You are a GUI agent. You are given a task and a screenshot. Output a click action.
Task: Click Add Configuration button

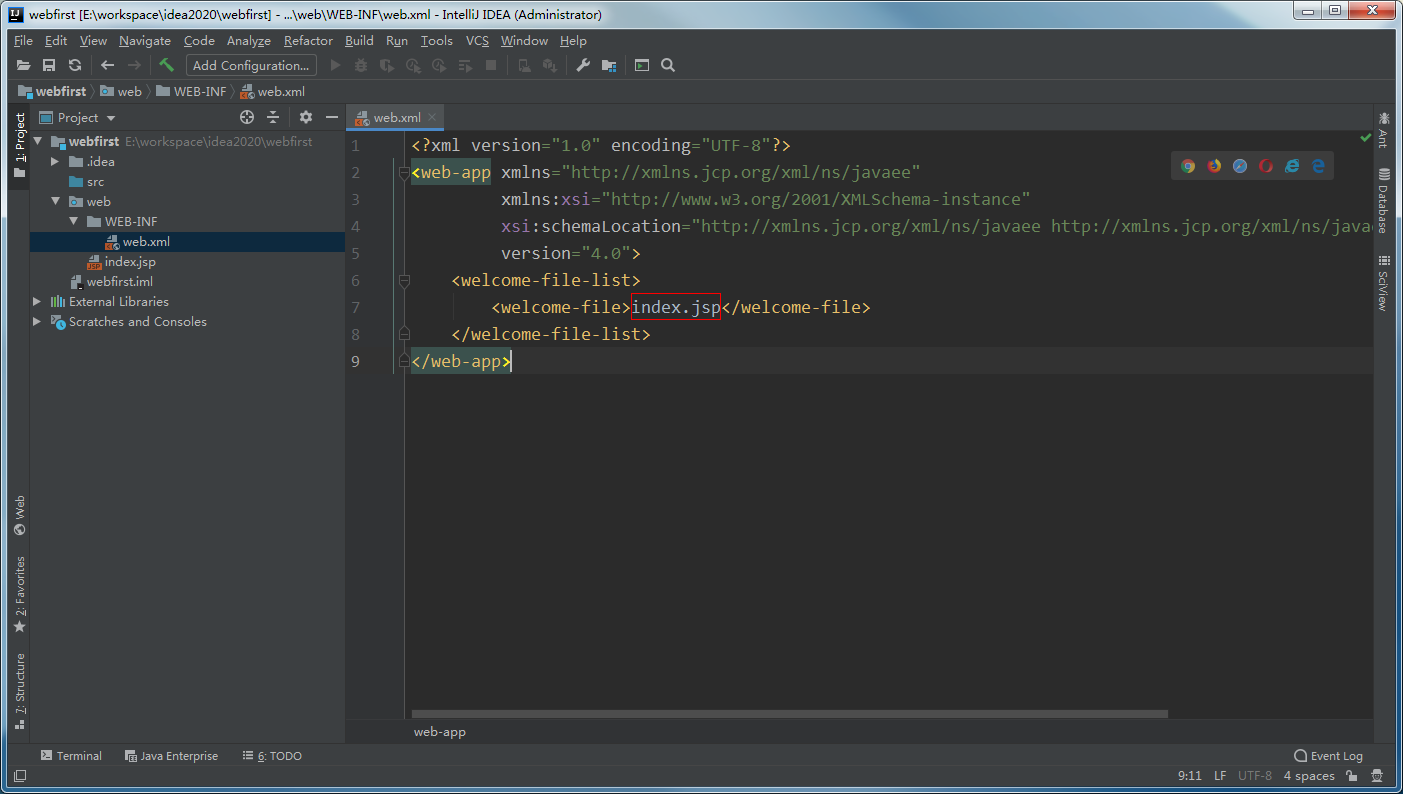point(251,65)
